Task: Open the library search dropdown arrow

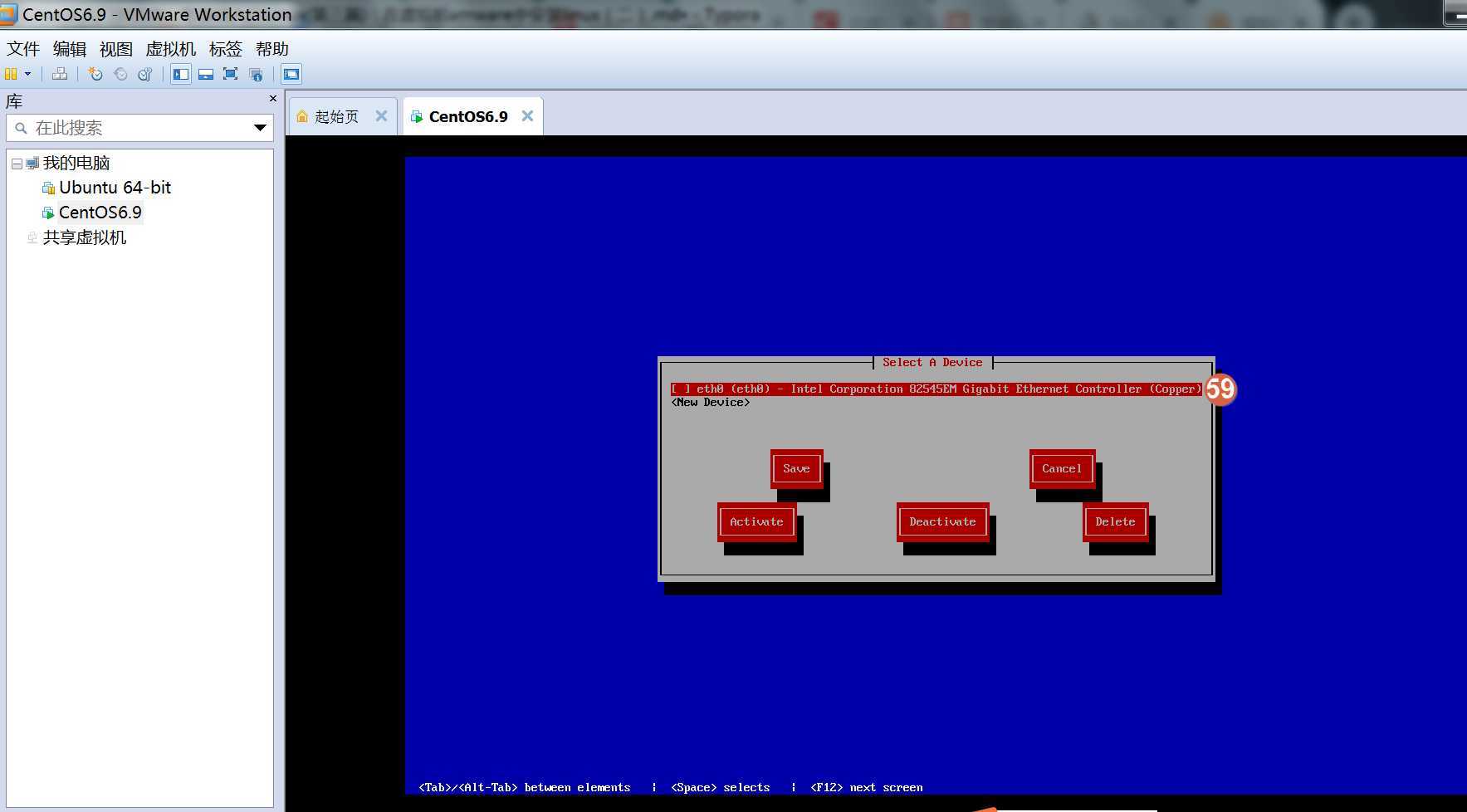Action: (x=260, y=128)
